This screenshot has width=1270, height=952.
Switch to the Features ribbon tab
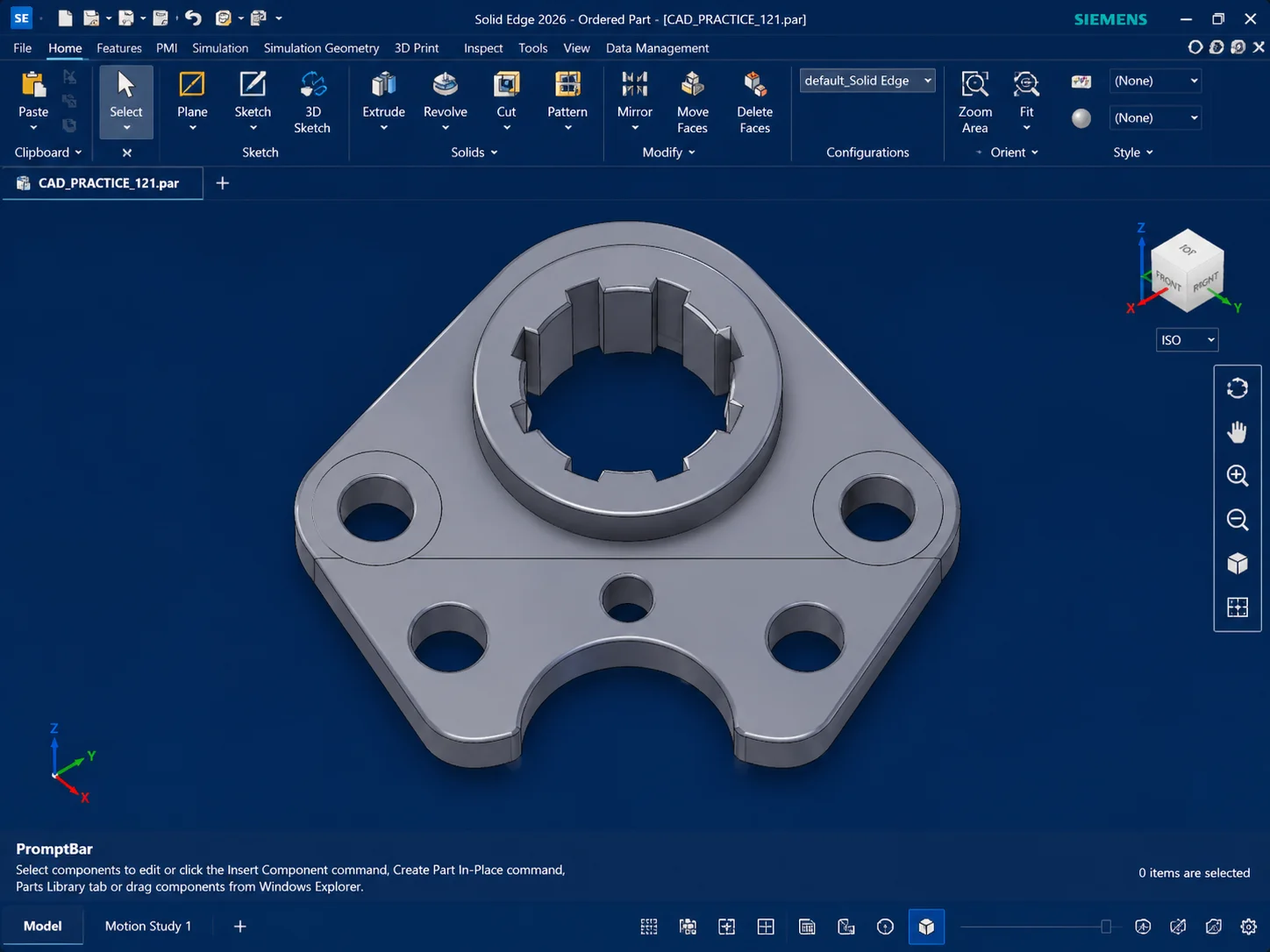click(x=119, y=48)
